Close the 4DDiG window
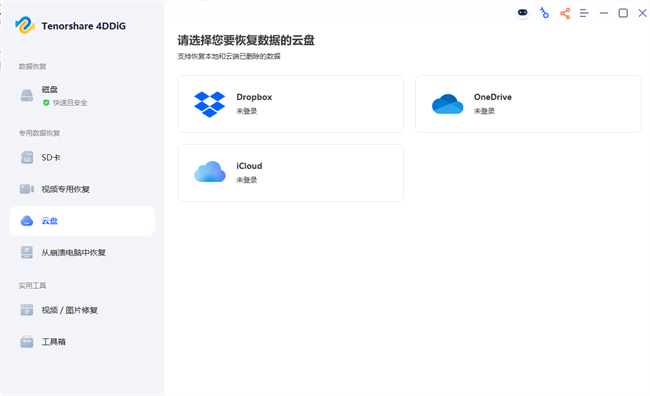Image resolution: width=650 pixels, height=396 pixels. click(642, 13)
